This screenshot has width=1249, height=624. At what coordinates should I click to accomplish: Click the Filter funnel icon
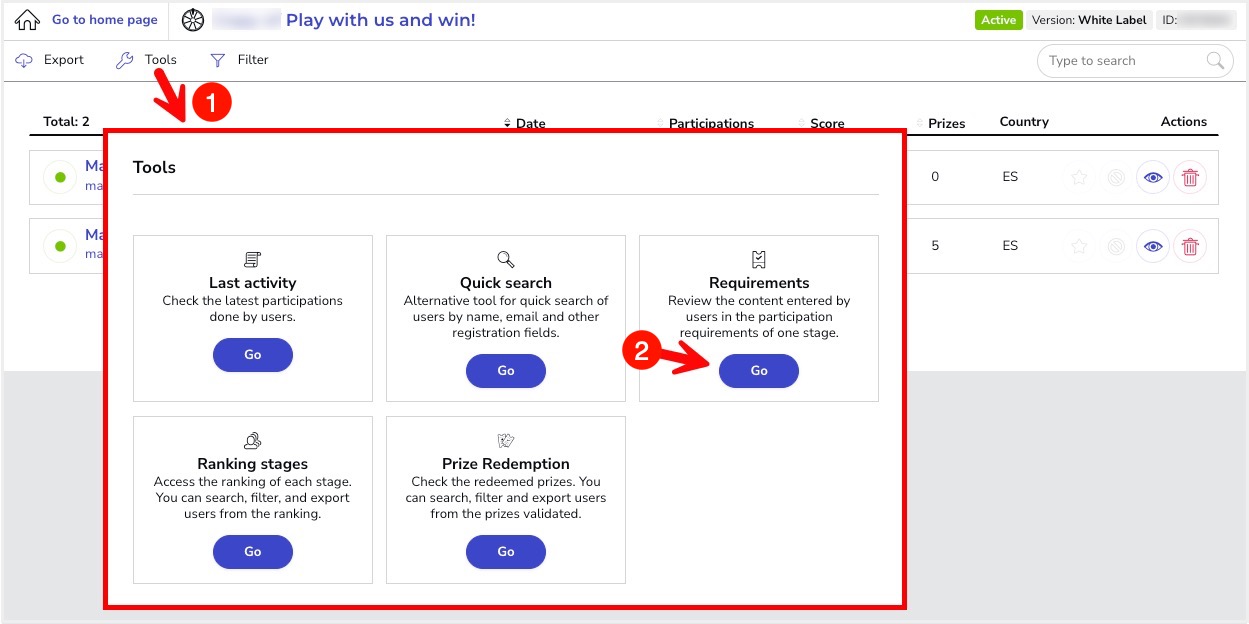[x=217, y=61]
